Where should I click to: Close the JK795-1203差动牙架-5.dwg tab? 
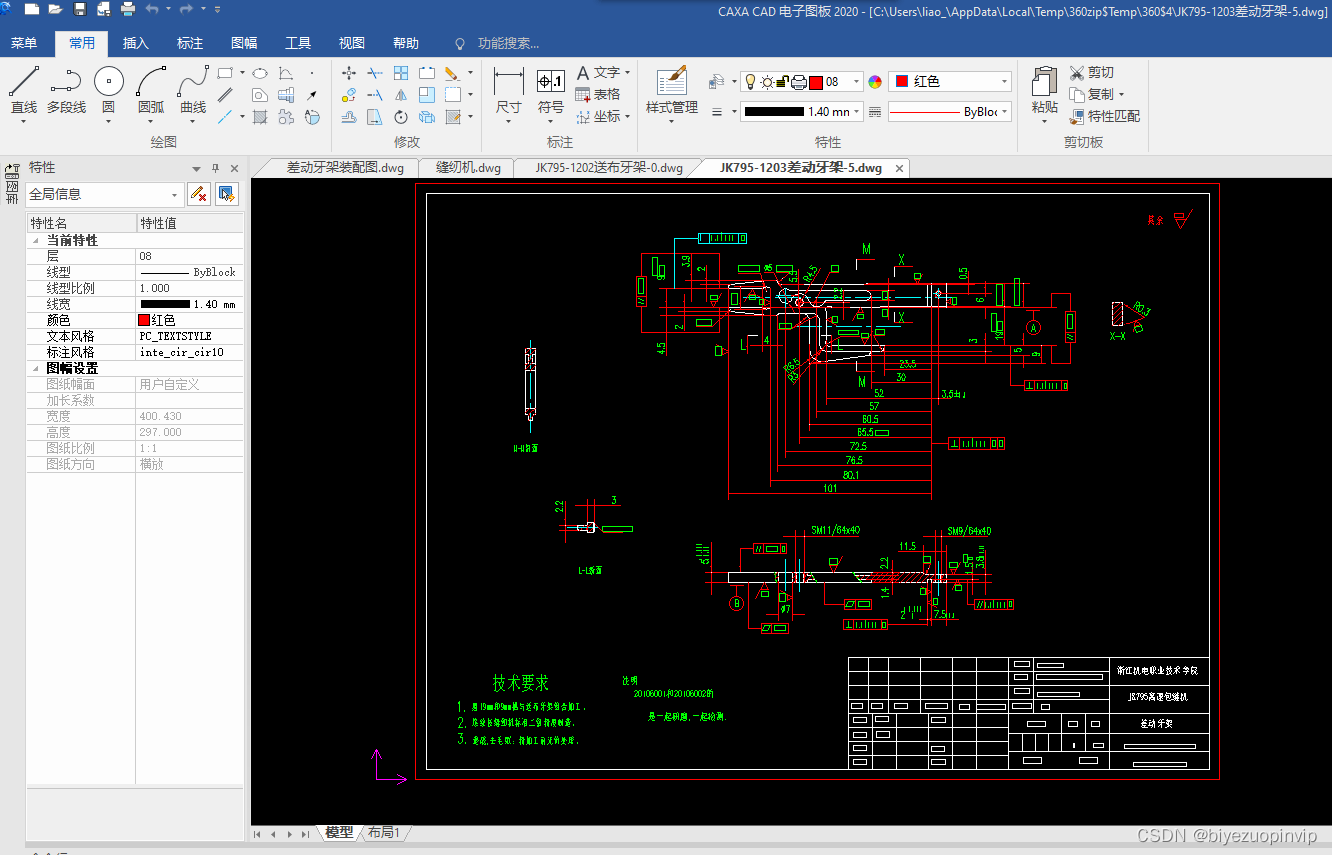[899, 168]
